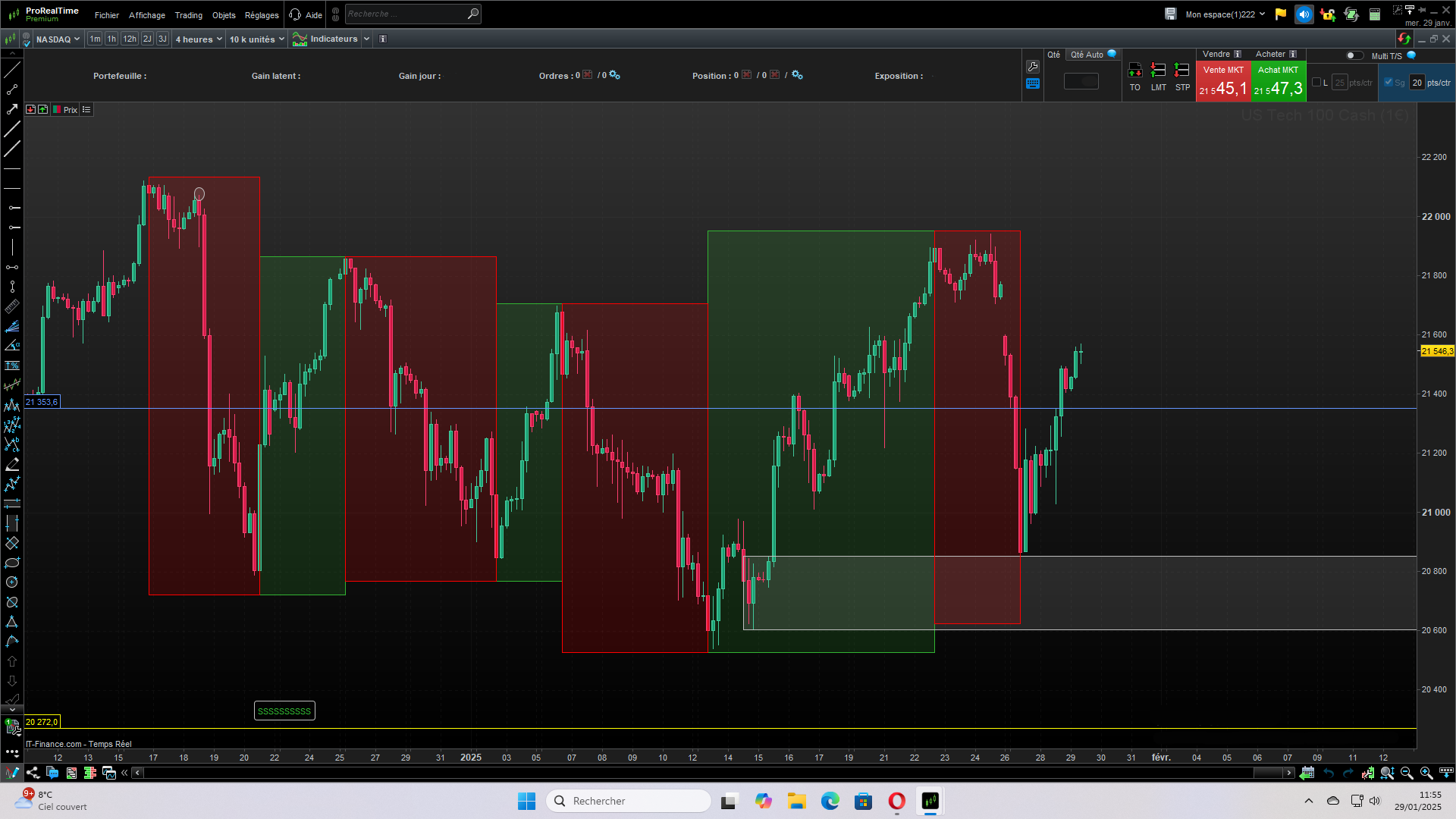This screenshot has height=819, width=1456.
Task: Click the Prix color swatch
Action: pyautogui.click(x=57, y=110)
